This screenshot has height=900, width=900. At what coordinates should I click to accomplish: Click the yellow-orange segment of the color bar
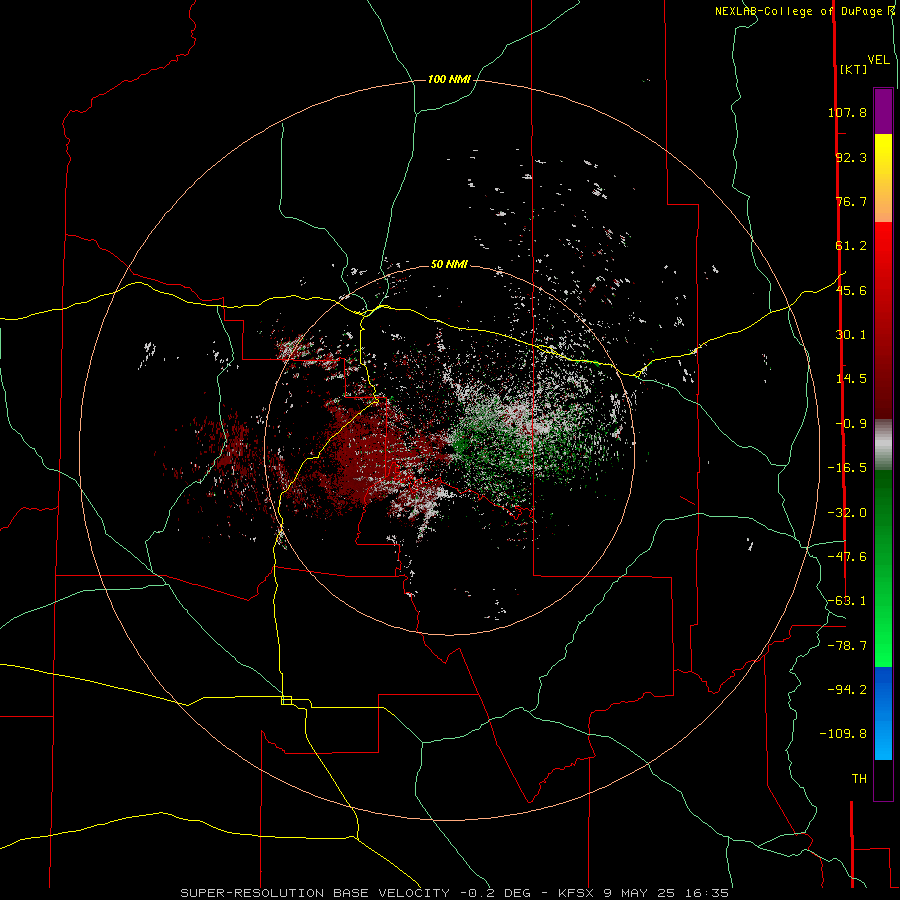point(883,178)
